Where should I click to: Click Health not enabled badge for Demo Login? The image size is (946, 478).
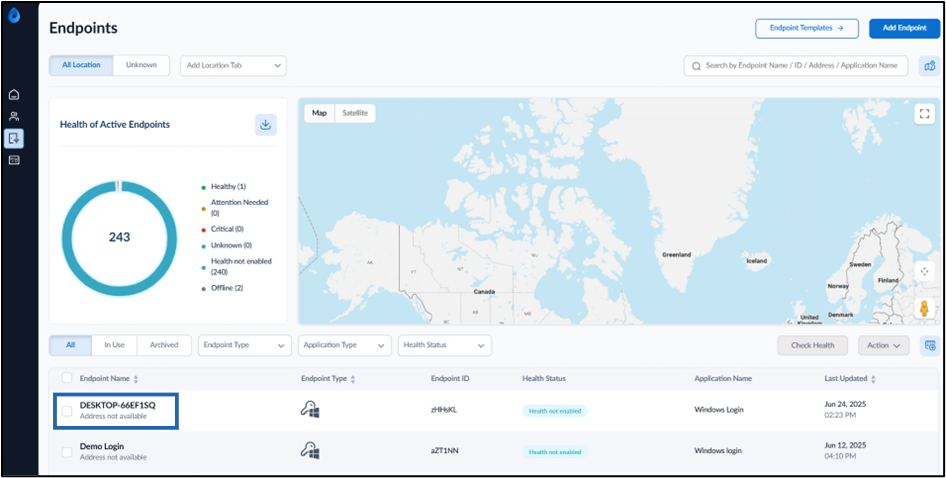click(554, 452)
